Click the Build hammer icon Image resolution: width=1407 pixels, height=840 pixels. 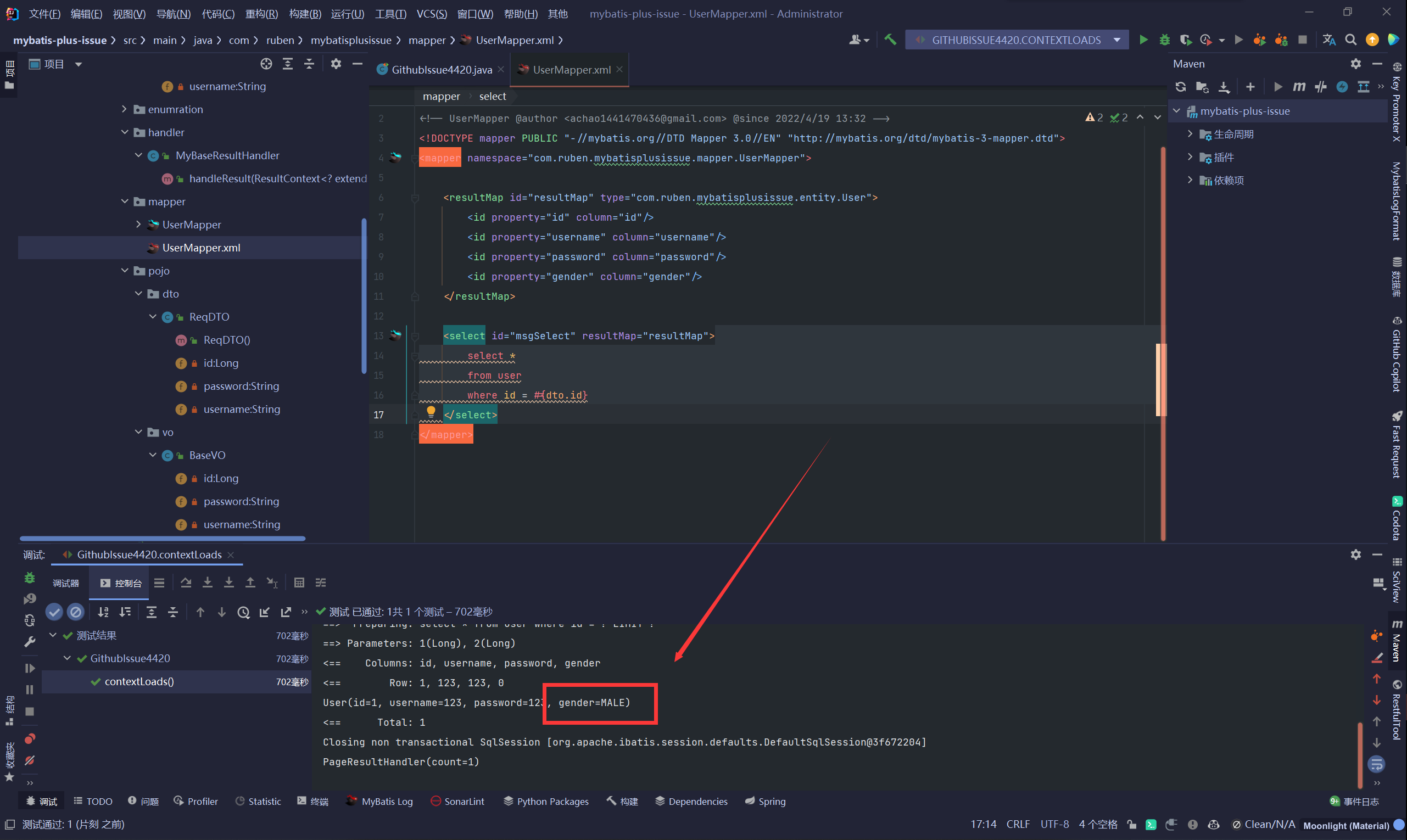(x=890, y=40)
